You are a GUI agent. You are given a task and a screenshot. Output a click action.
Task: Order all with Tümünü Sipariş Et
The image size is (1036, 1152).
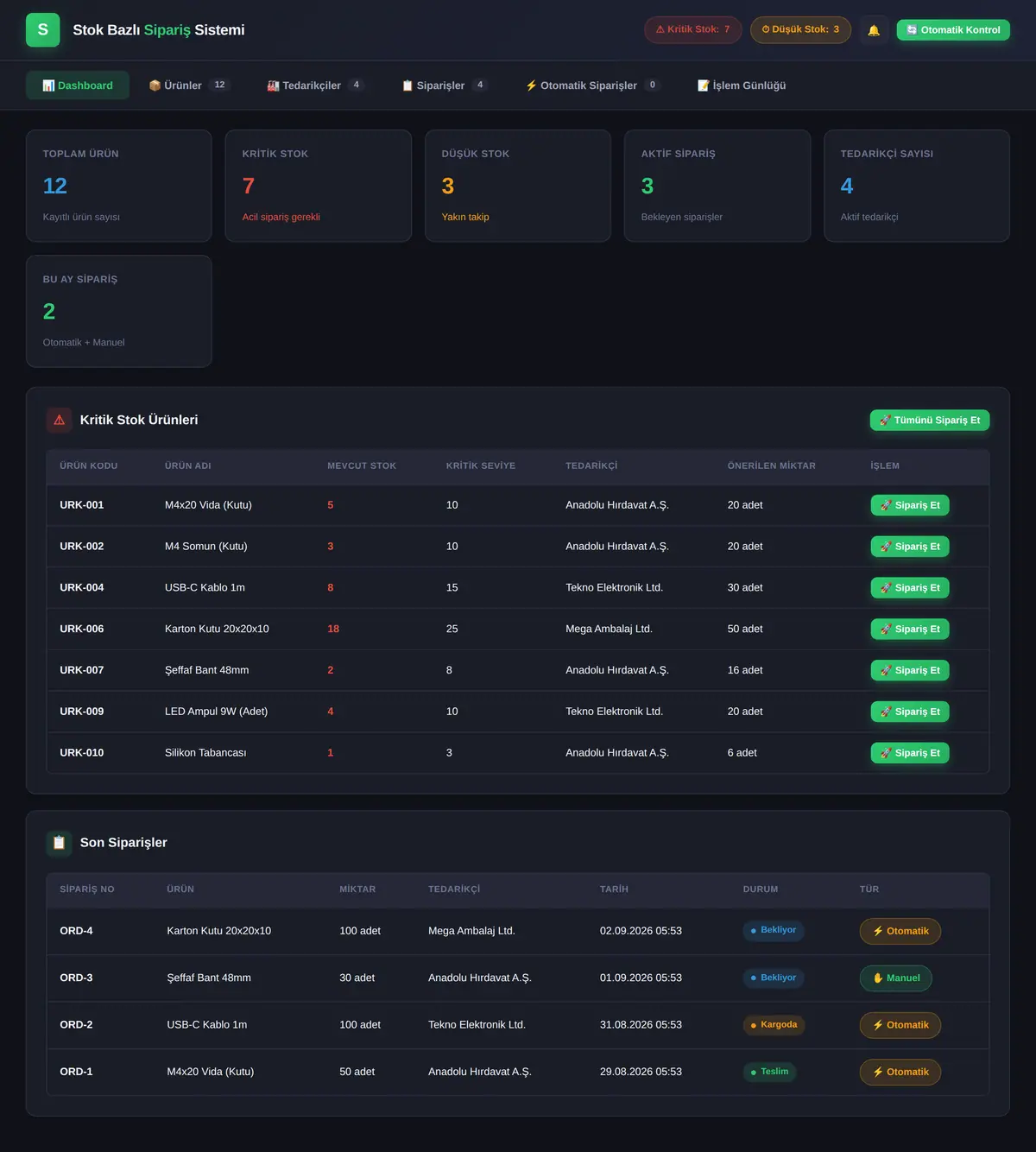pyautogui.click(x=930, y=421)
